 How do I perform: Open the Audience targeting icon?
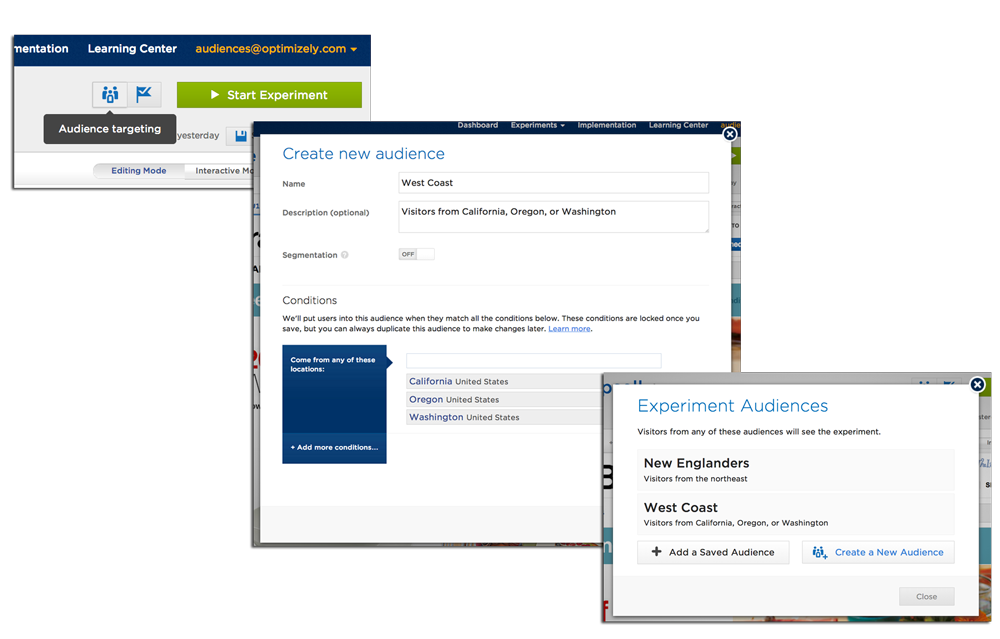pyautogui.click(x=110, y=95)
